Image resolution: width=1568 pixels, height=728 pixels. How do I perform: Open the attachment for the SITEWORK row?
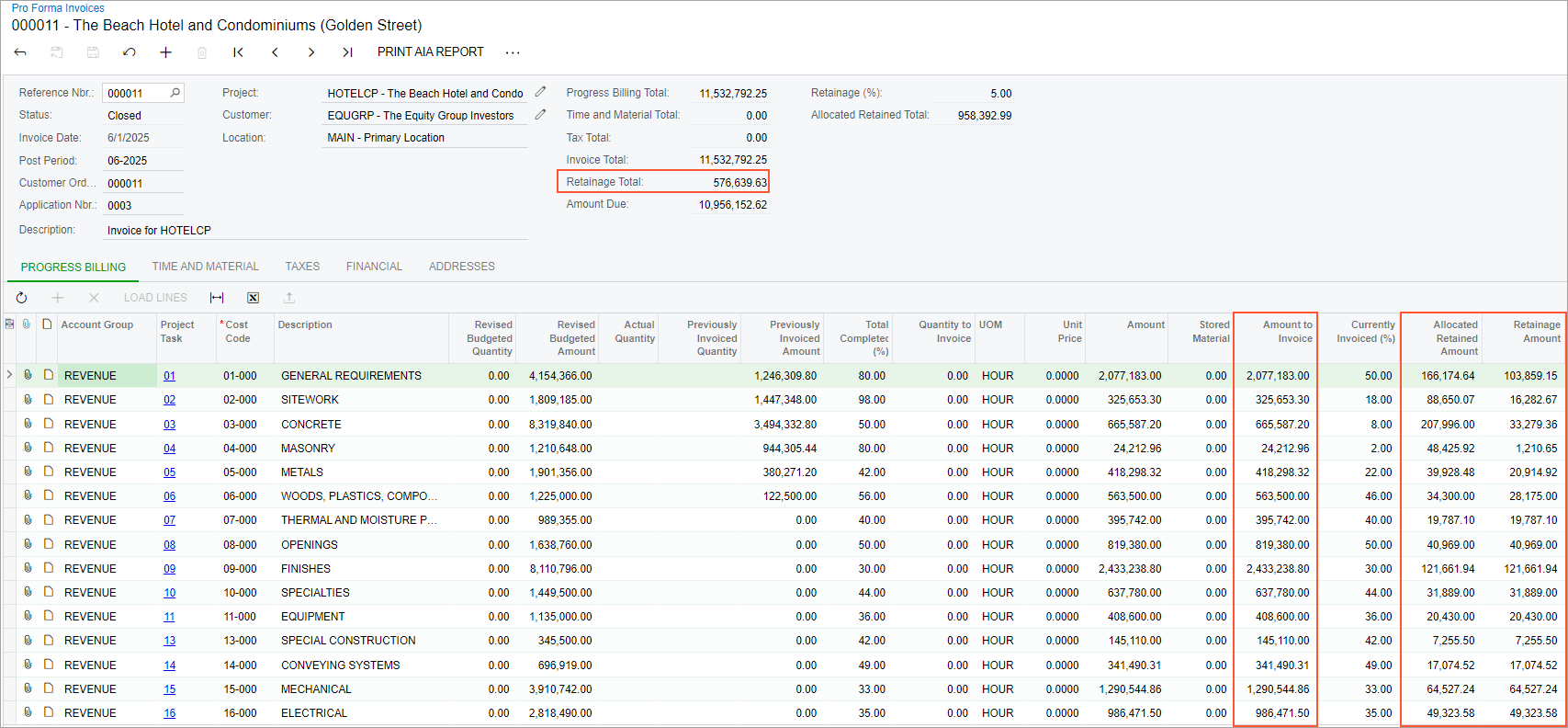coord(28,400)
